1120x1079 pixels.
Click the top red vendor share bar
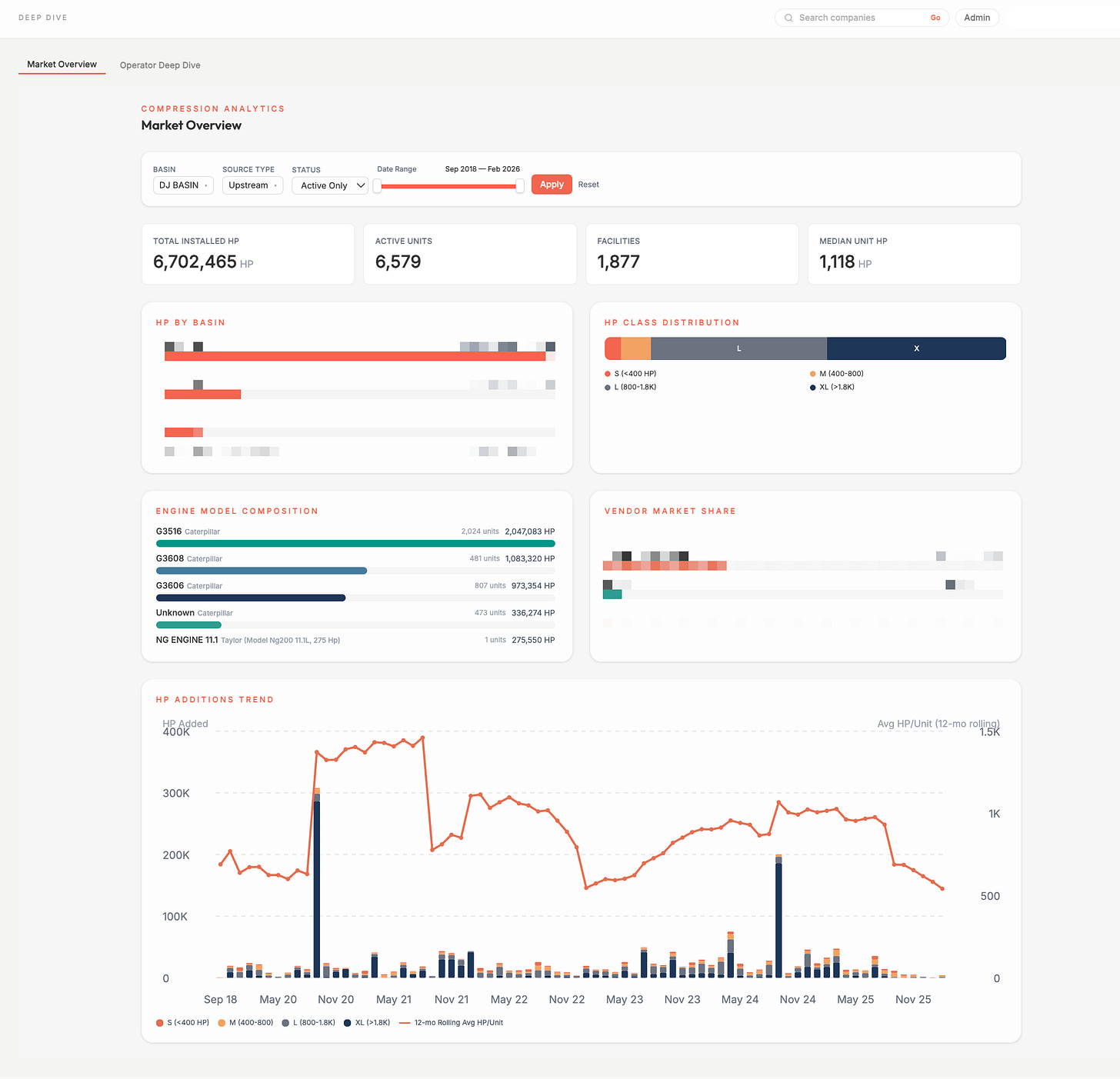(x=665, y=566)
